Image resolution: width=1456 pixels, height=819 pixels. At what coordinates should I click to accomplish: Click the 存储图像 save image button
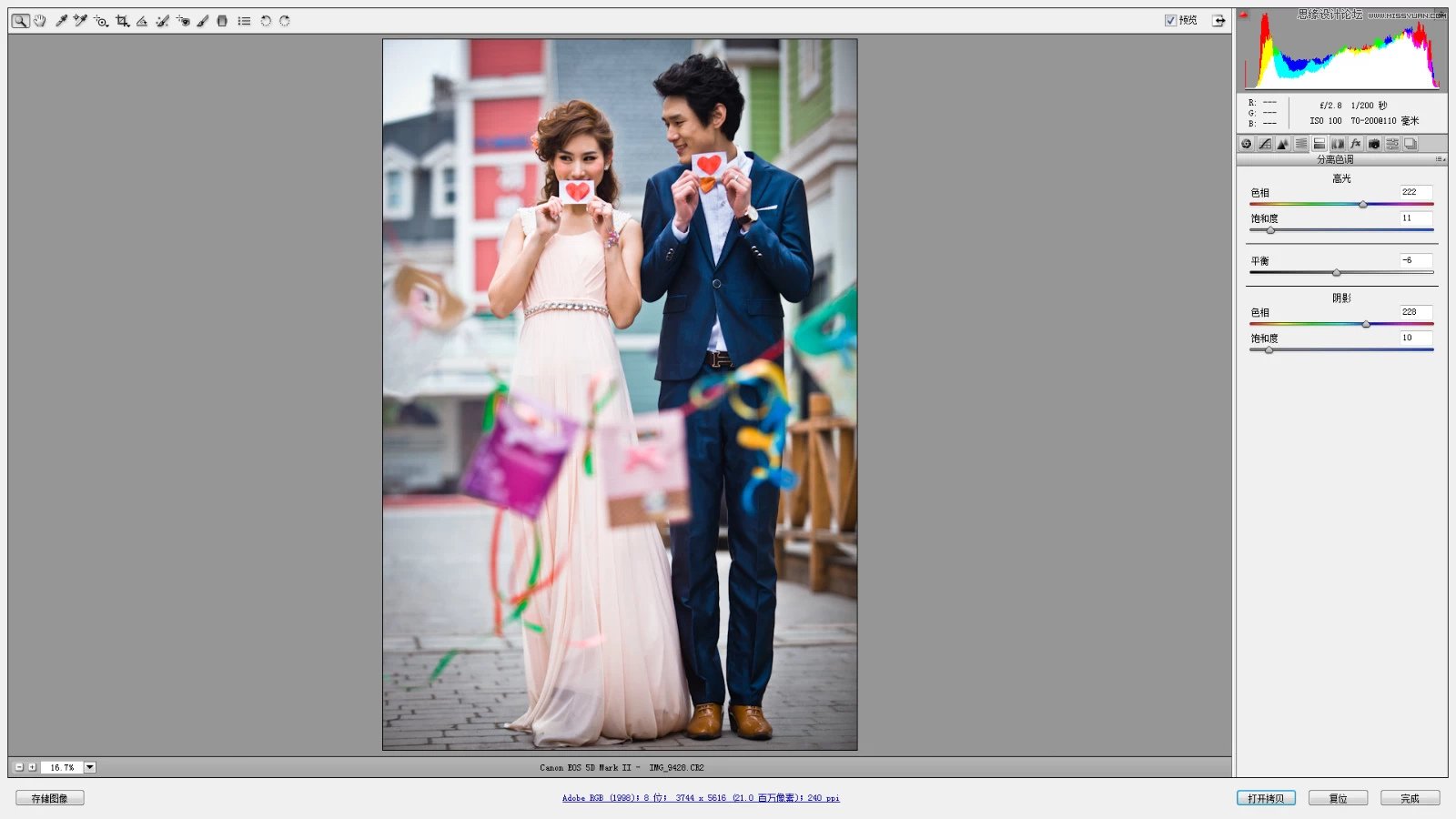50,798
